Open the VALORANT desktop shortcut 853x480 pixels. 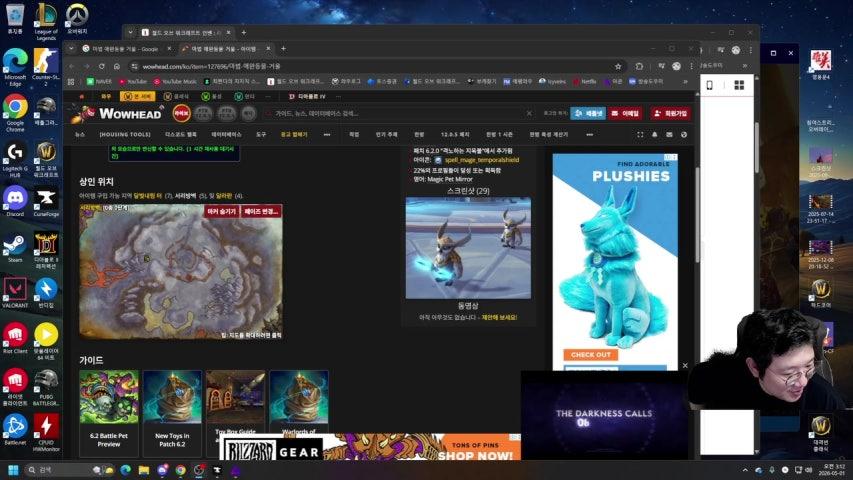coord(15,289)
